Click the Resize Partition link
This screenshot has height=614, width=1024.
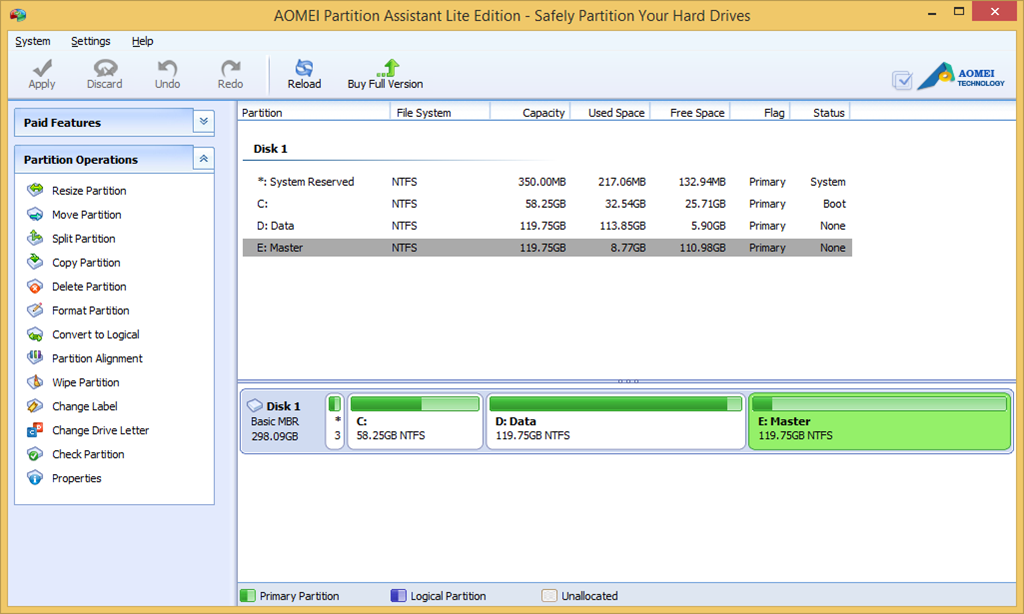pyautogui.click(x=89, y=191)
